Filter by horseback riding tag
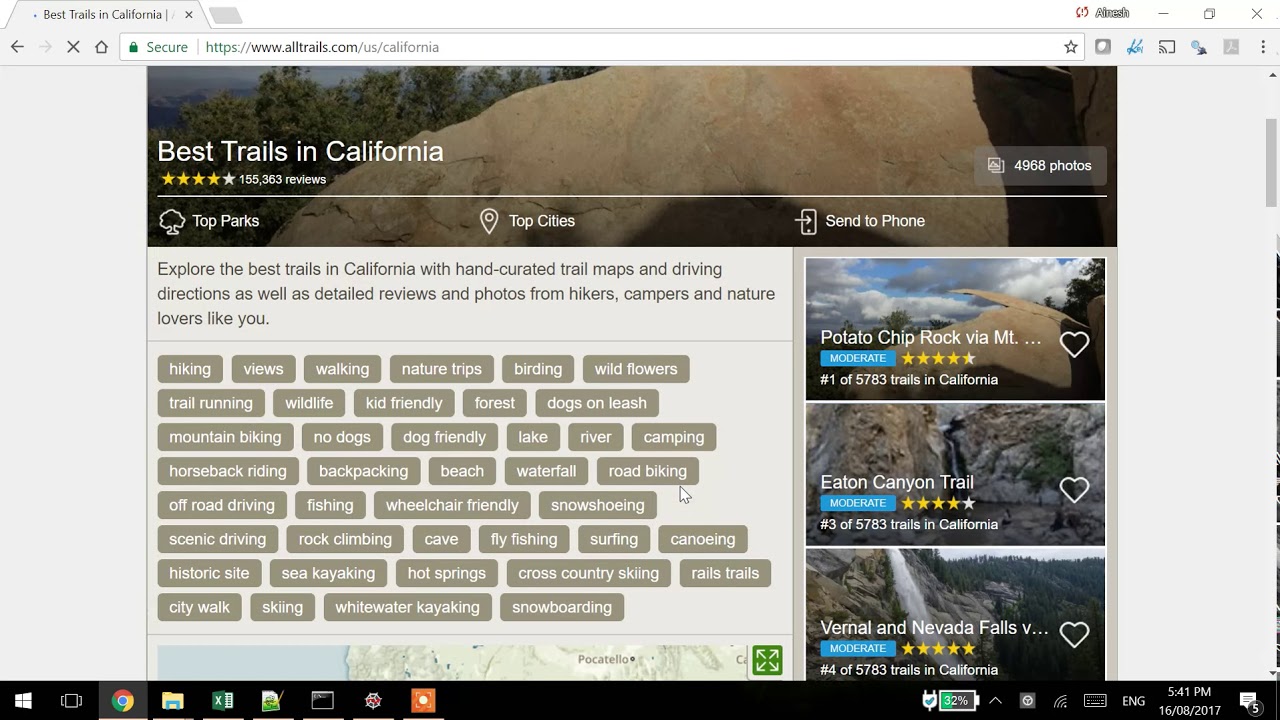 (x=228, y=471)
